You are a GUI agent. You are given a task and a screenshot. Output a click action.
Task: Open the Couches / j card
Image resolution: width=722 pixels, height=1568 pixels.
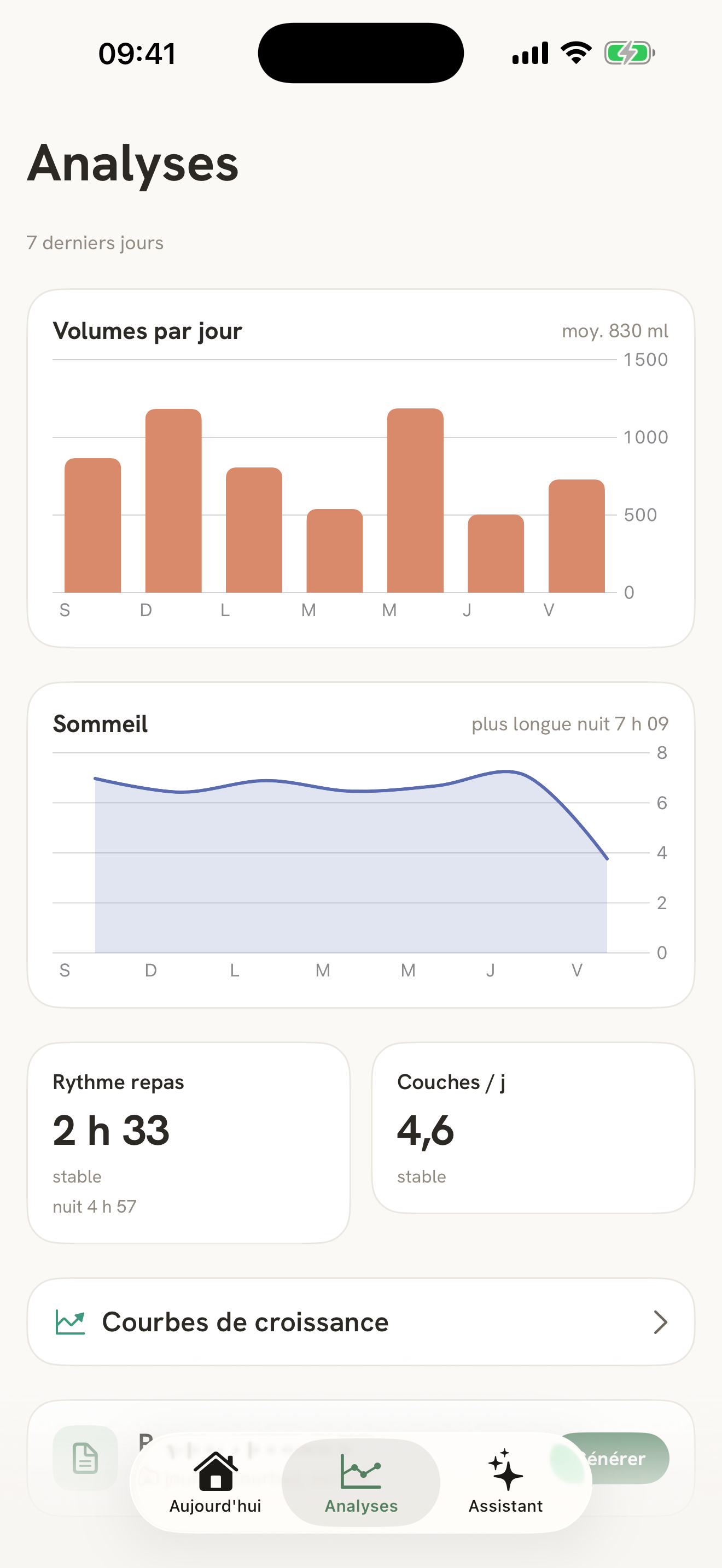tap(533, 1128)
